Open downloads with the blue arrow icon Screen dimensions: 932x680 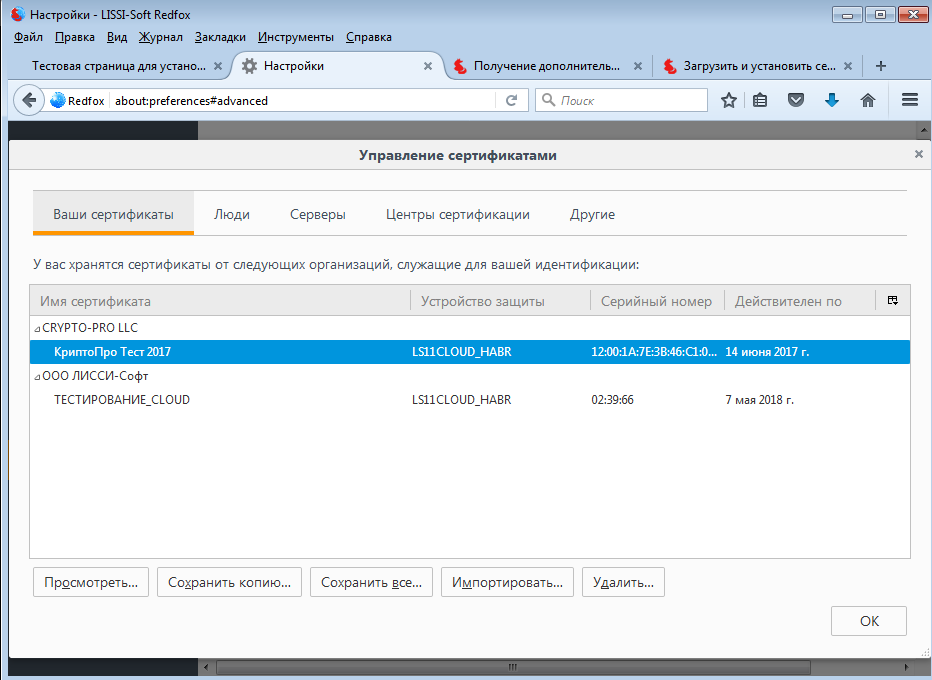coord(832,100)
